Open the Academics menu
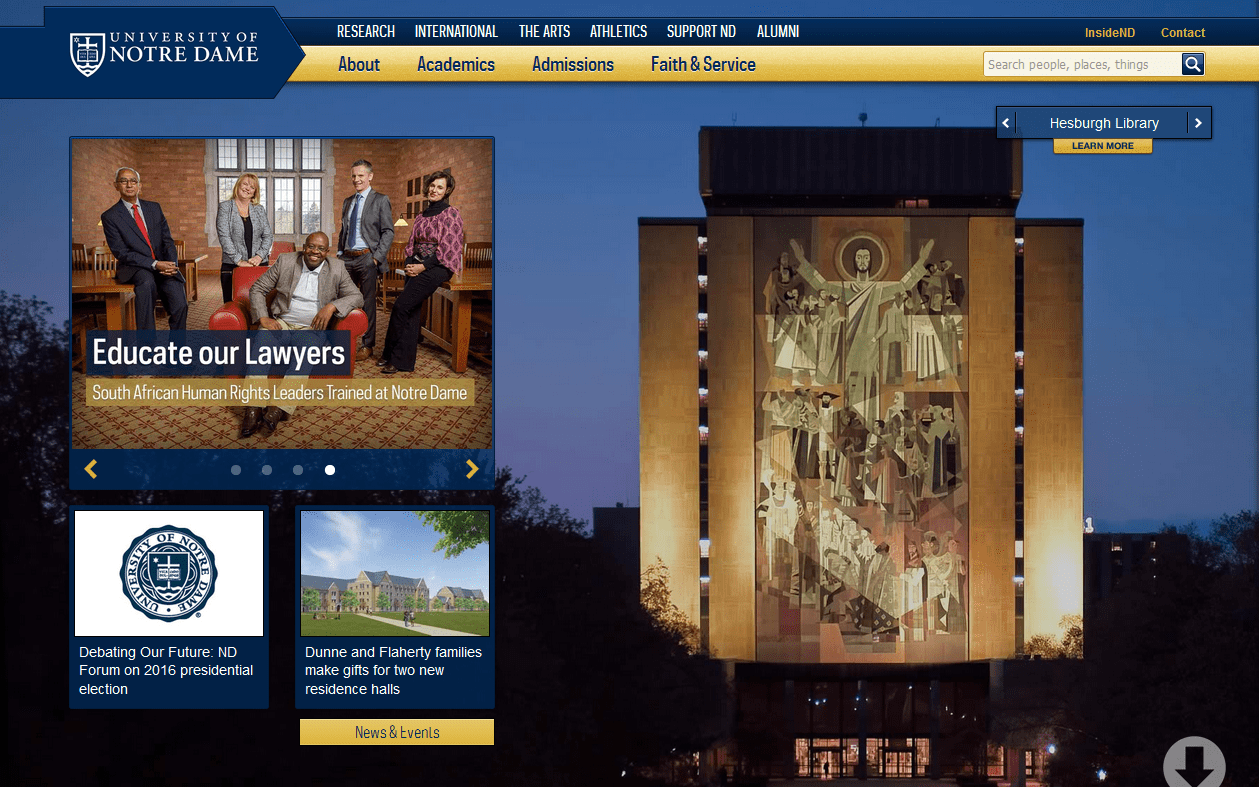 [x=456, y=64]
